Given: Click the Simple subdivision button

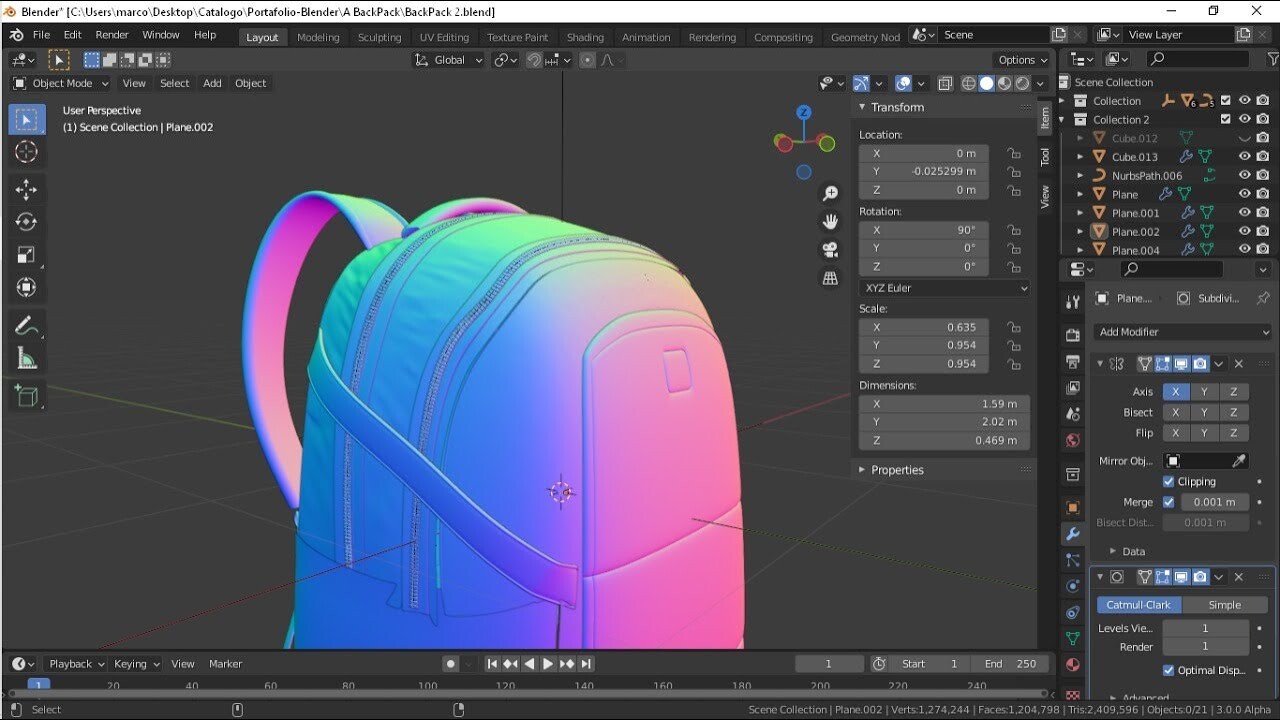Looking at the screenshot, I should (1226, 604).
